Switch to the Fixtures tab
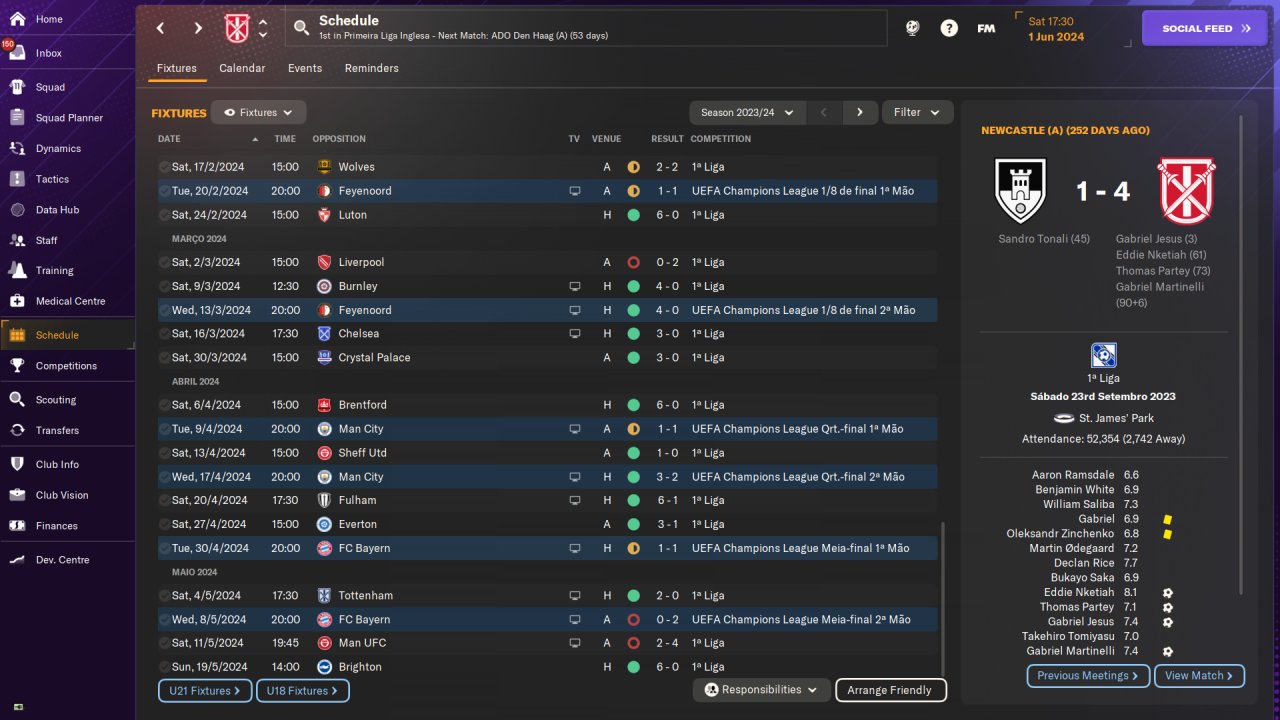The height and width of the screenshot is (720, 1280). pos(177,68)
